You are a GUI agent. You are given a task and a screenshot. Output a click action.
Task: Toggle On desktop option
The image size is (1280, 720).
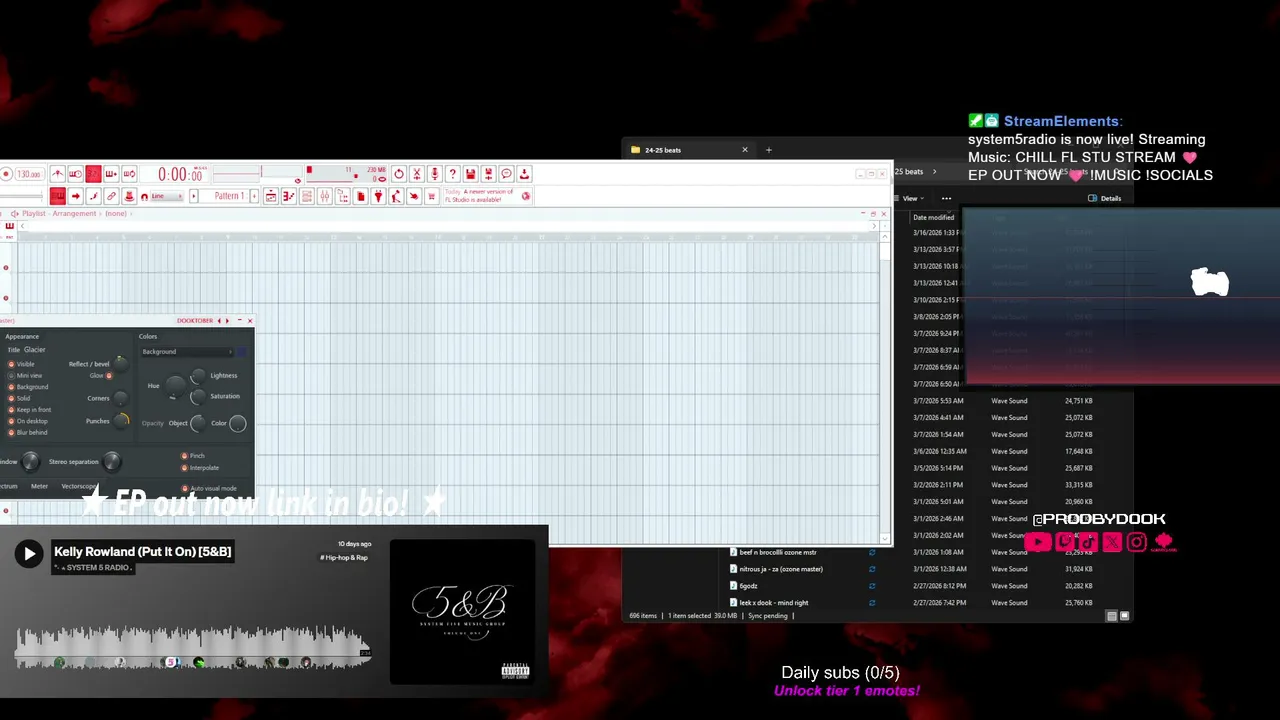click(12, 421)
